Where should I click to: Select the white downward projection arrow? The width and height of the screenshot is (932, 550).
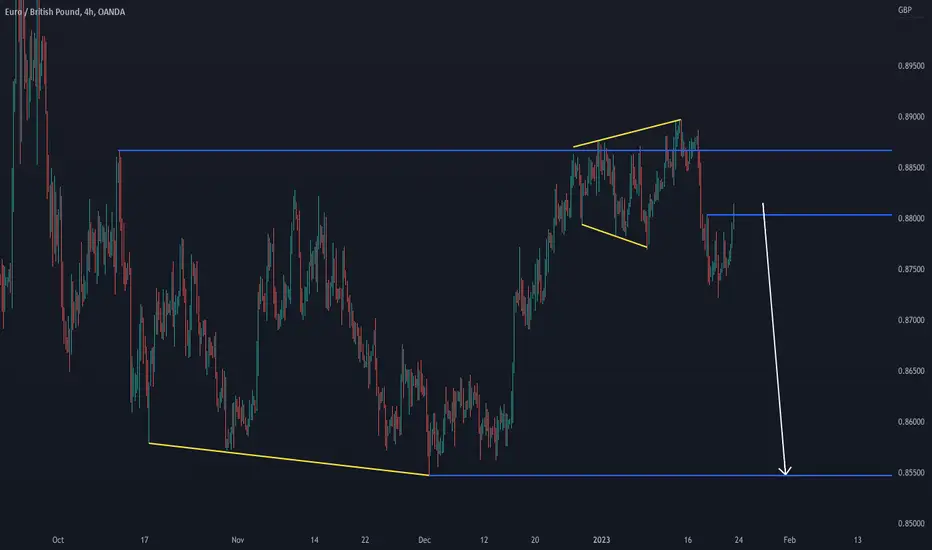[774, 339]
